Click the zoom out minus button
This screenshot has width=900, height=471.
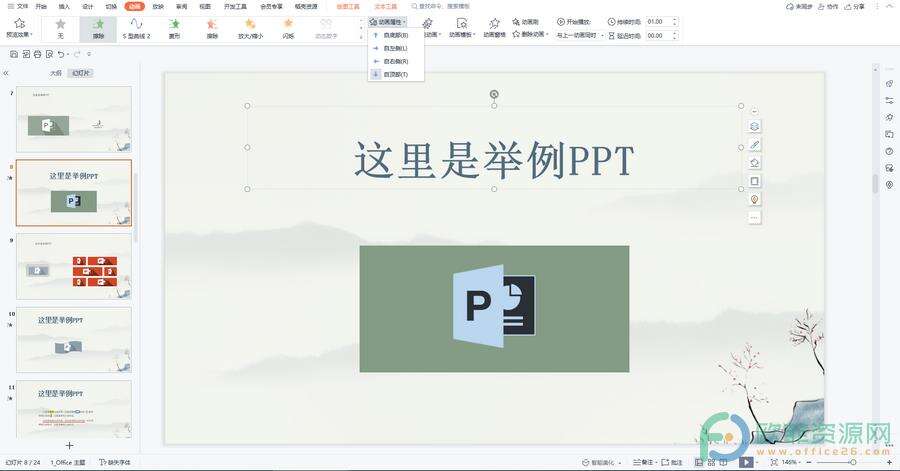(809, 462)
